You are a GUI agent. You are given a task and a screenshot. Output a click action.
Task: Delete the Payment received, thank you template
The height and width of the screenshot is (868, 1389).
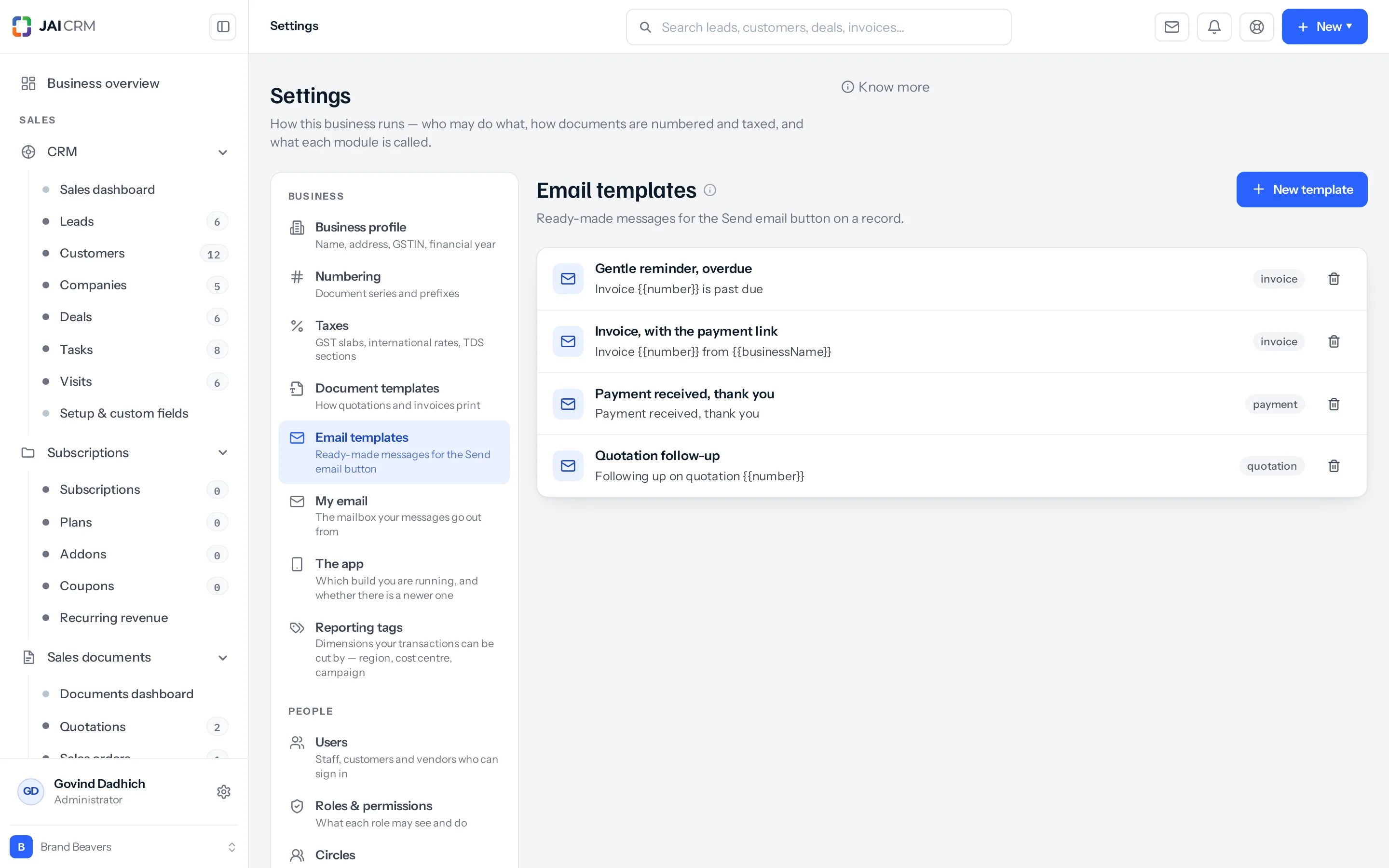pos(1334,404)
